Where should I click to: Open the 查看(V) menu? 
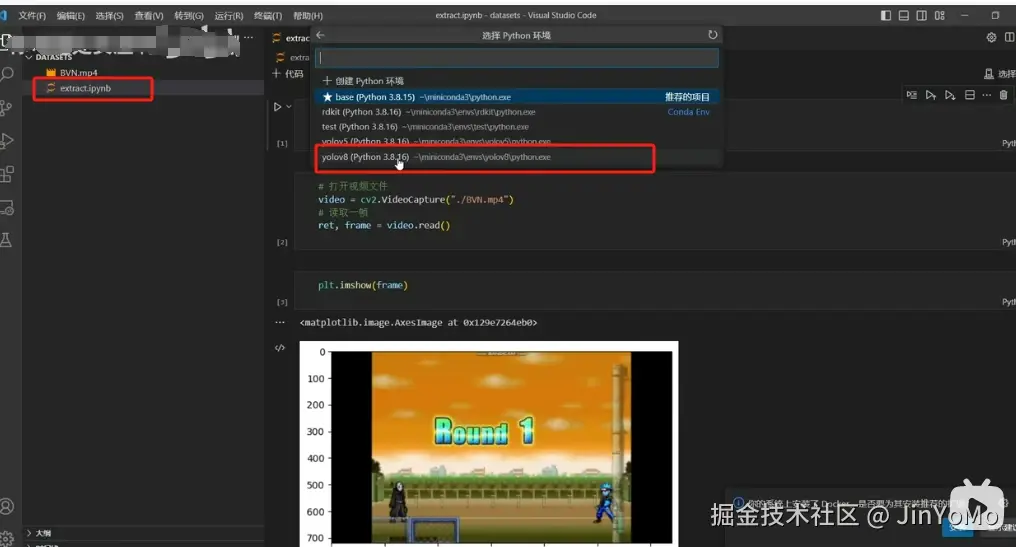[x=149, y=16]
